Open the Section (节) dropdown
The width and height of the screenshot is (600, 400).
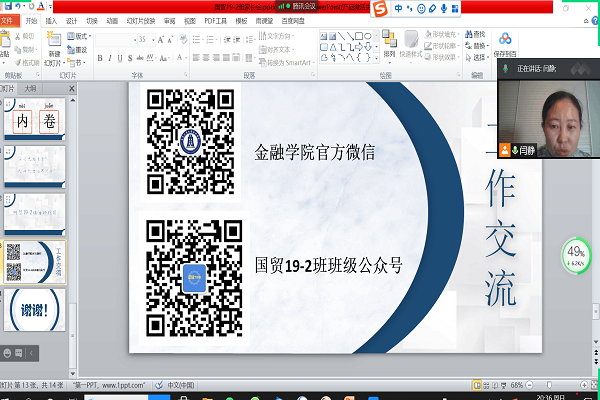pos(76,62)
